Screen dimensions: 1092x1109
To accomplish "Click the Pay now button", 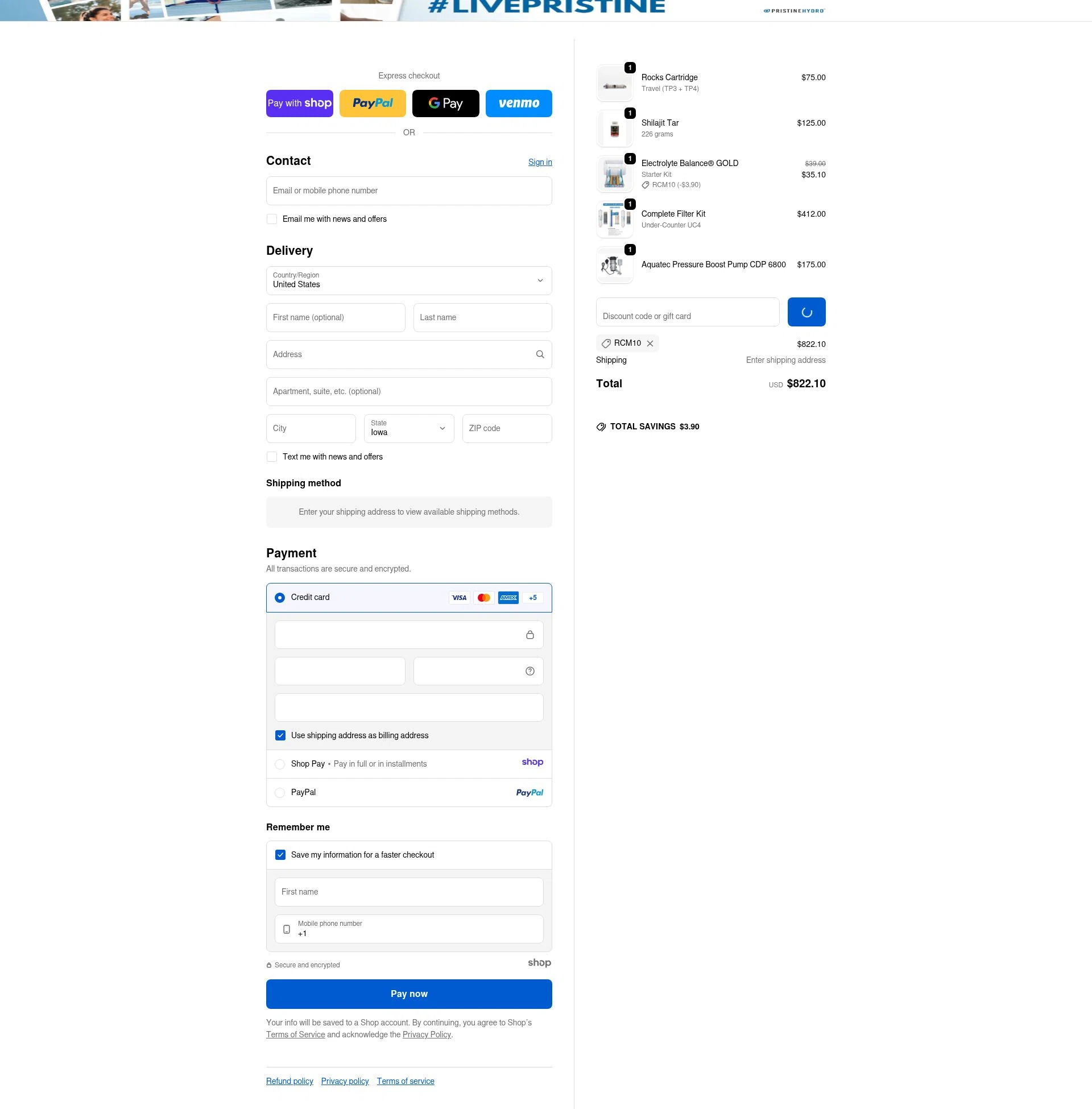I will (x=408, y=994).
